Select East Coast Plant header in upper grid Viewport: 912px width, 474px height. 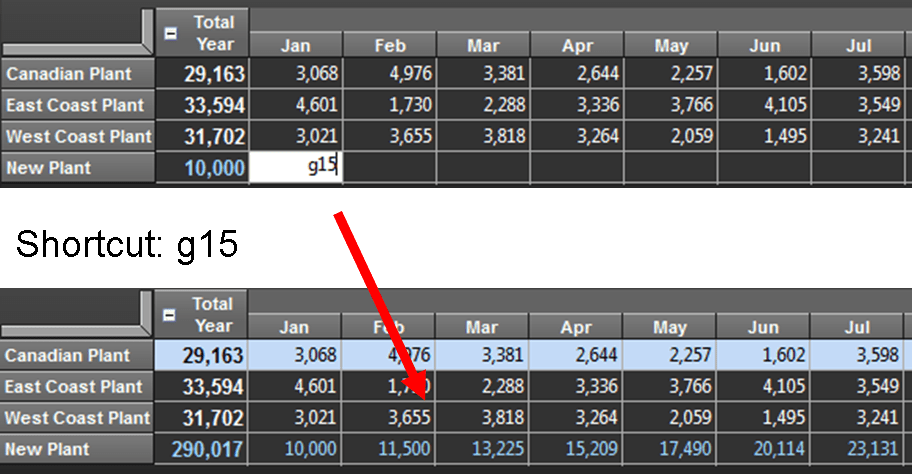pyautogui.click(x=78, y=105)
